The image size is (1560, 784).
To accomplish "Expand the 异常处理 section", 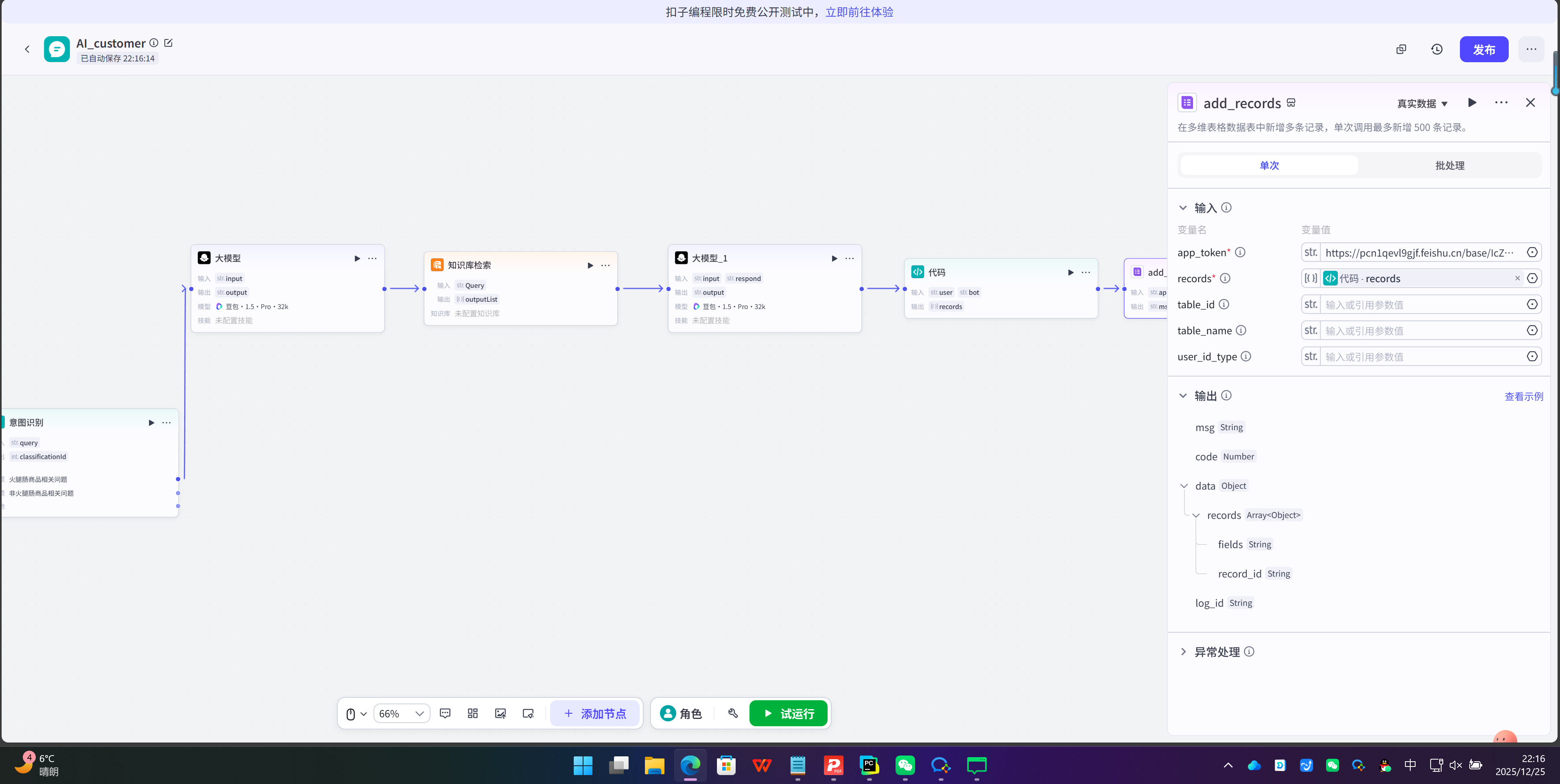I will (x=1183, y=651).
